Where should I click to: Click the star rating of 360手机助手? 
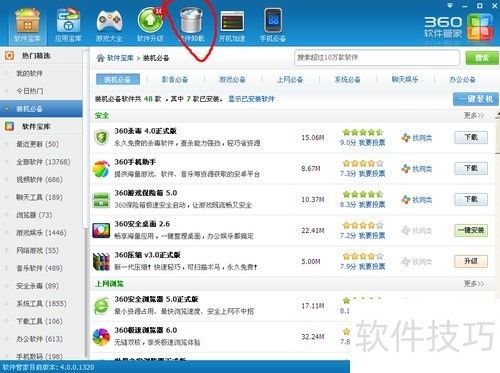(363, 163)
